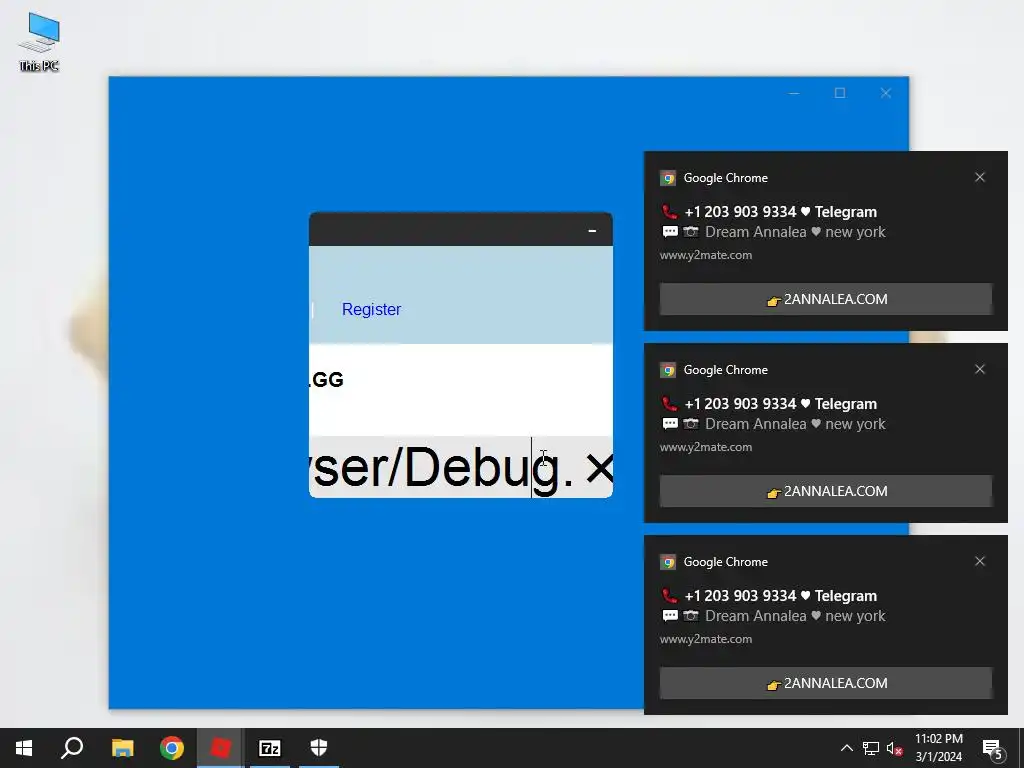Screen dimensions: 1024x768
Task: Click the muted volume tray icon
Action: [x=894, y=748]
